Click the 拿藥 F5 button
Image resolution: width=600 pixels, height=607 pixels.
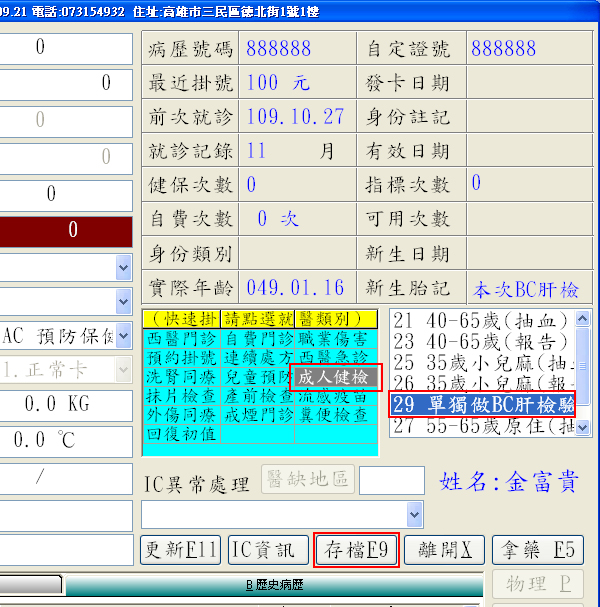pyautogui.click(x=538, y=550)
